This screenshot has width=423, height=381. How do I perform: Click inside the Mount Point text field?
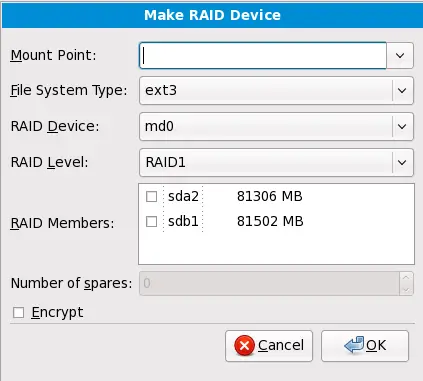(263, 55)
